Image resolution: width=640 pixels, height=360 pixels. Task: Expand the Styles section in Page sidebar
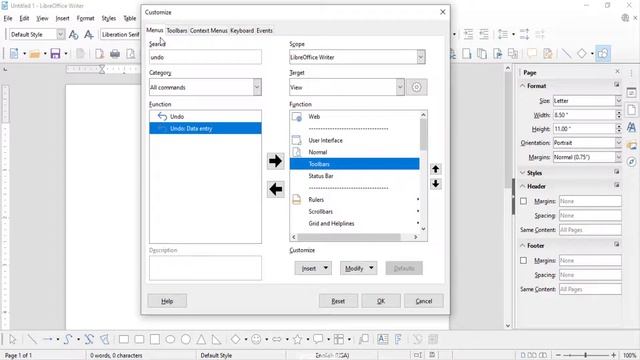point(522,173)
